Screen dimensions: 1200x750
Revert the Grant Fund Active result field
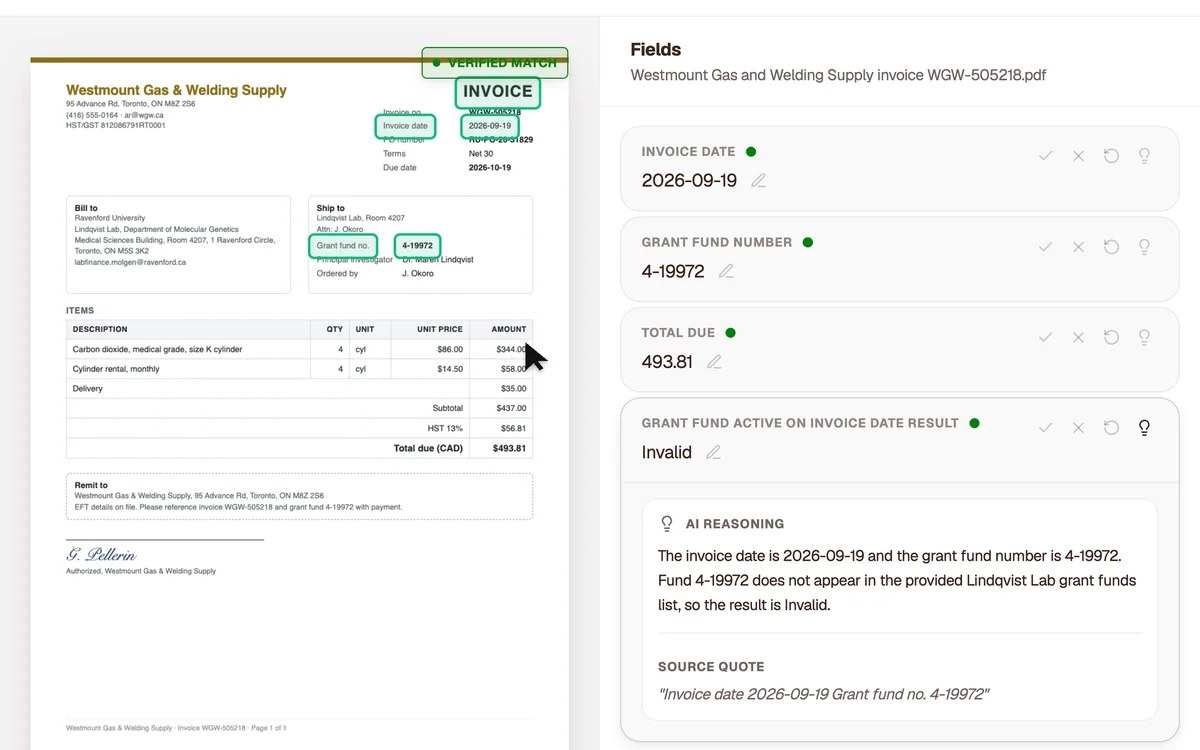pos(1111,428)
